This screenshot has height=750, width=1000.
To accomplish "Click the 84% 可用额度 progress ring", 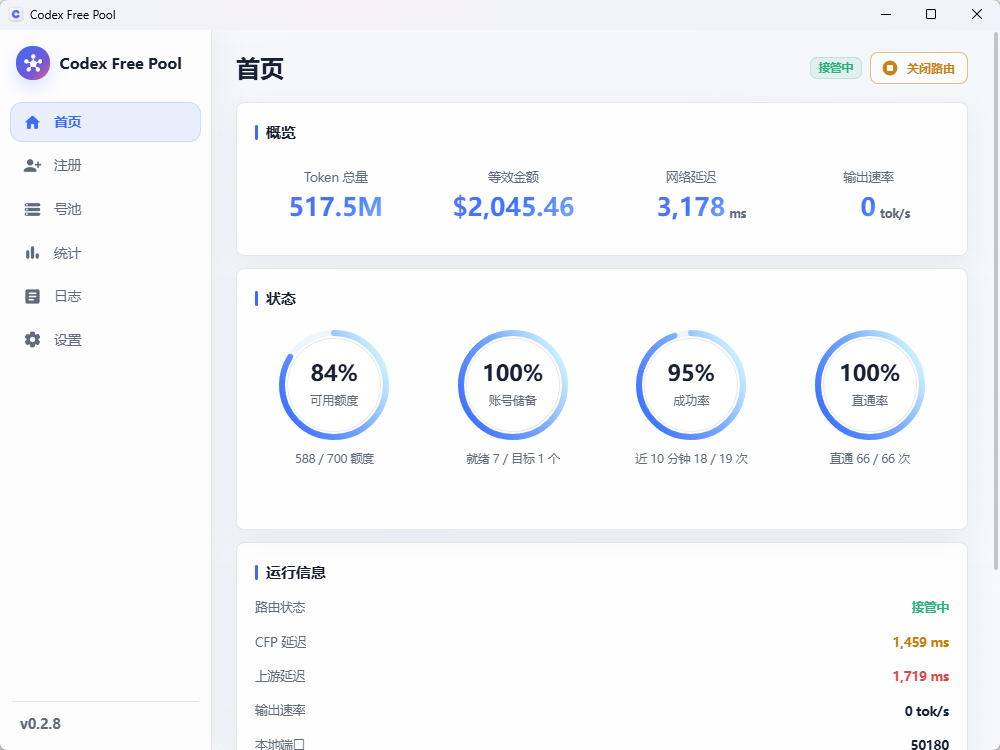I will [334, 385].
